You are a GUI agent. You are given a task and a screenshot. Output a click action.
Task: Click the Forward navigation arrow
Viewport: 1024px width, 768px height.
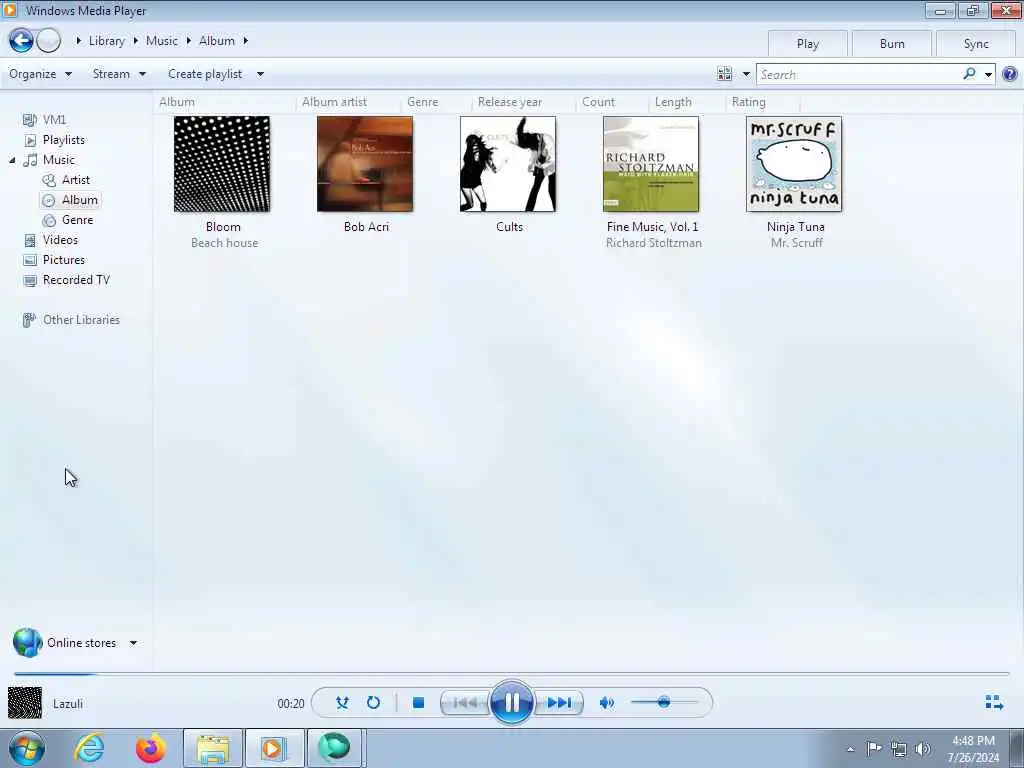[48, 40]
